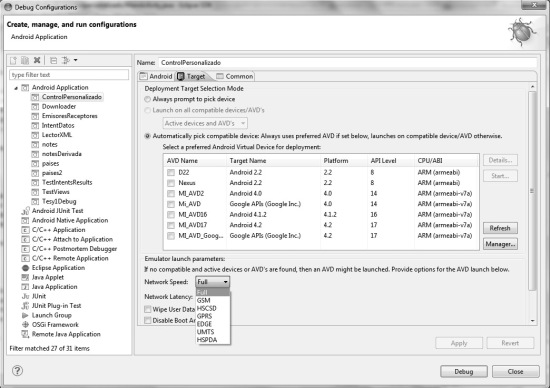Click the C/C++ Attach to Application icon
The width and height of the screenshot is (550, 388).
click(x=25, y=239)
